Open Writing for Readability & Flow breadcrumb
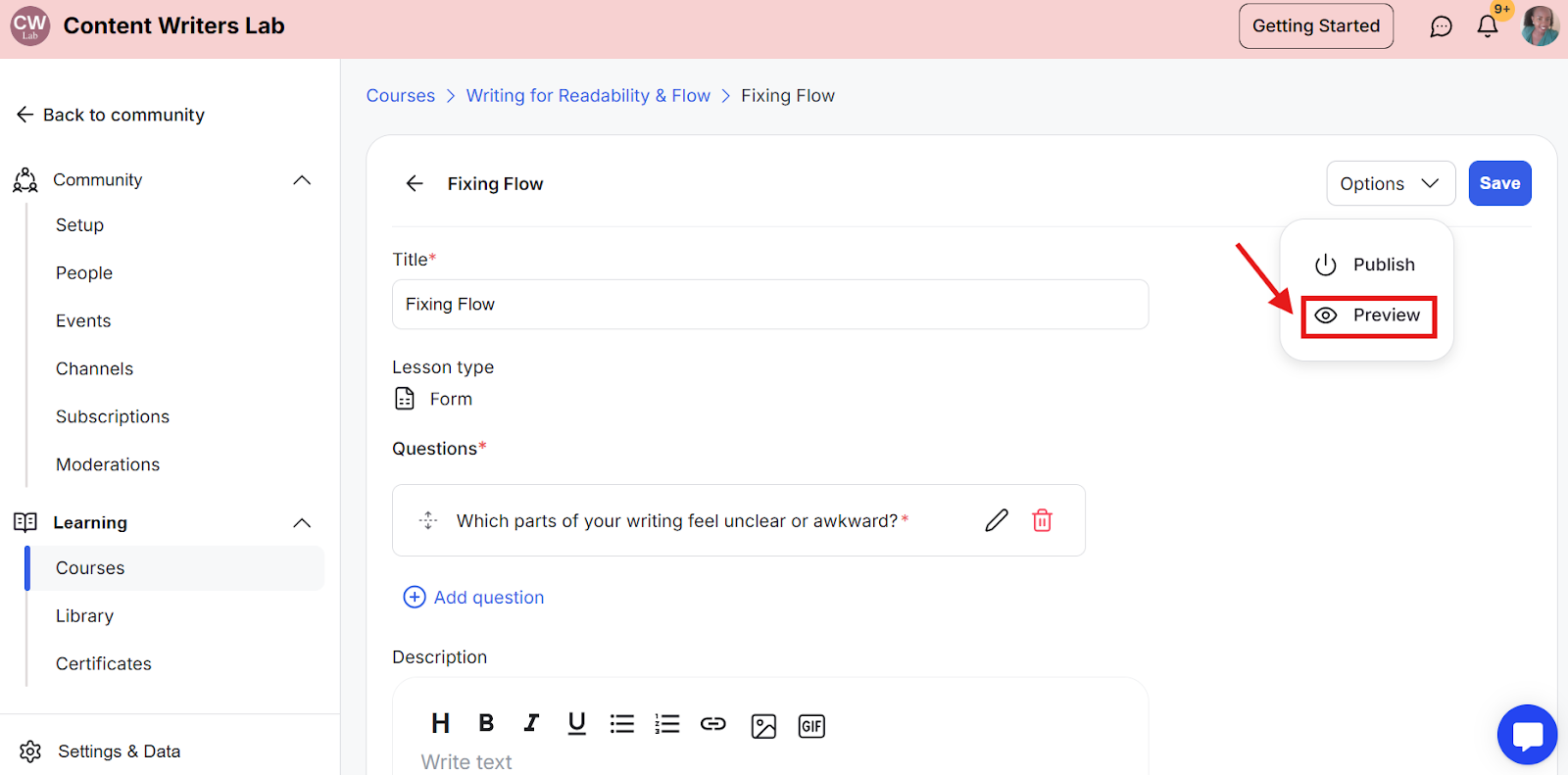 pos(588,96)
